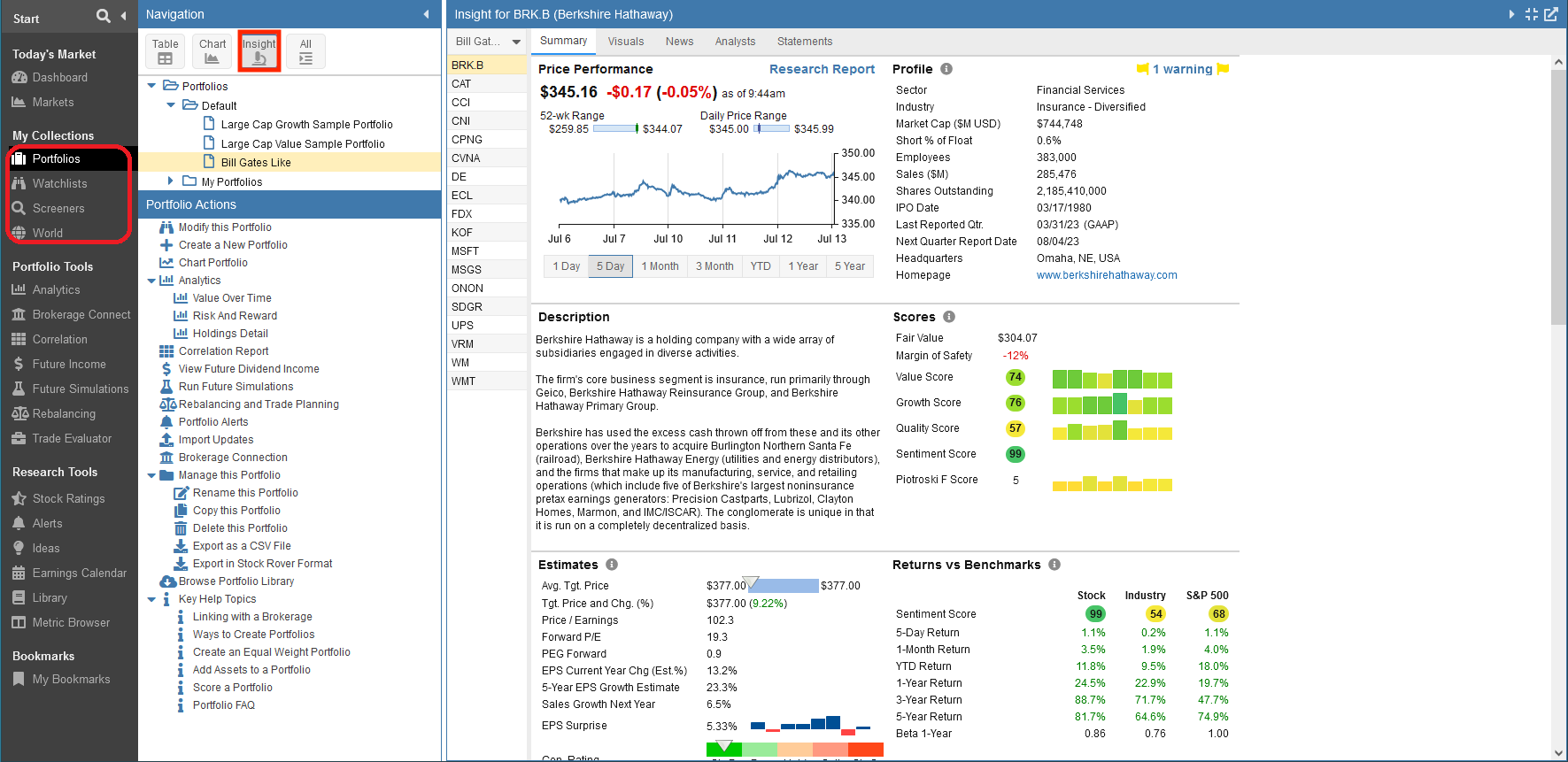
Task: Select the 5 Day chart range
Action: coord(610,266)
